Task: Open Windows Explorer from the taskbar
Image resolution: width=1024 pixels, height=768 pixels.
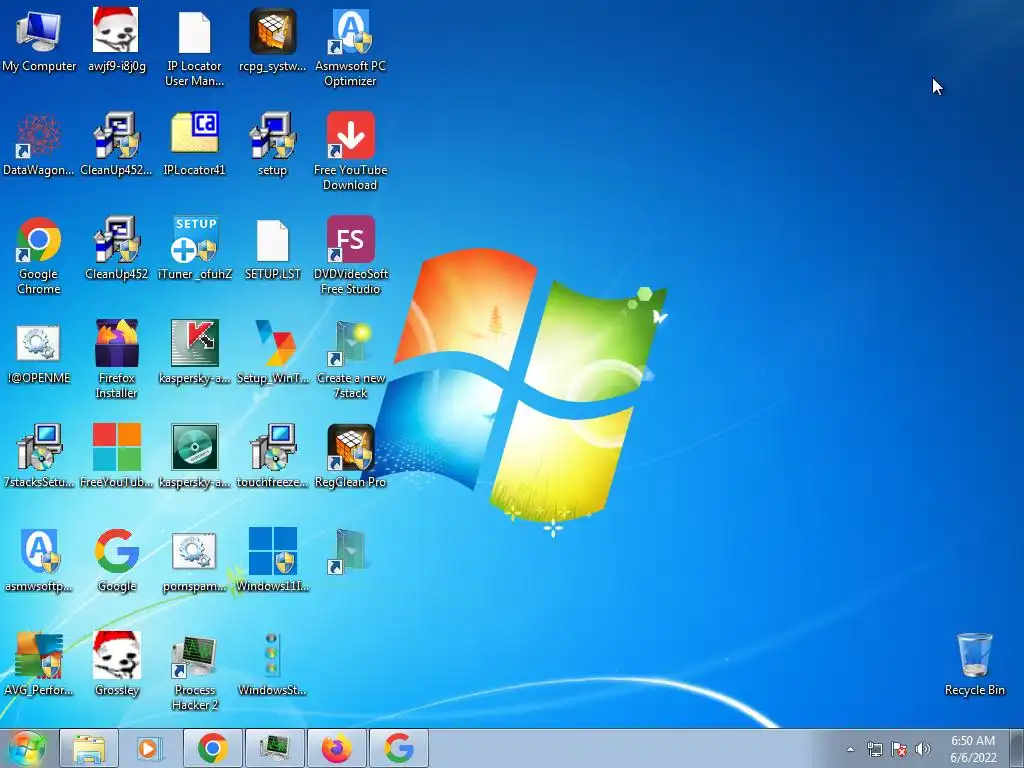Action: click(x=89, y=748)
